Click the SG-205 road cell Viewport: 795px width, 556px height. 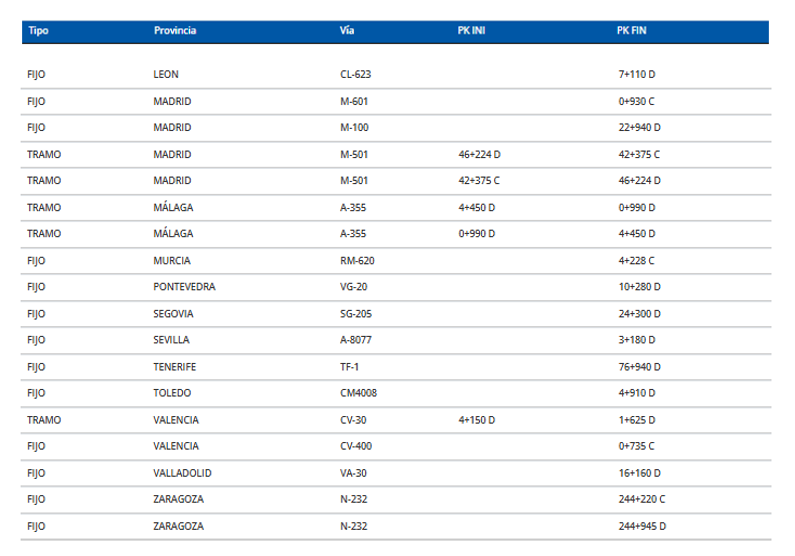(x=356, y=313)
